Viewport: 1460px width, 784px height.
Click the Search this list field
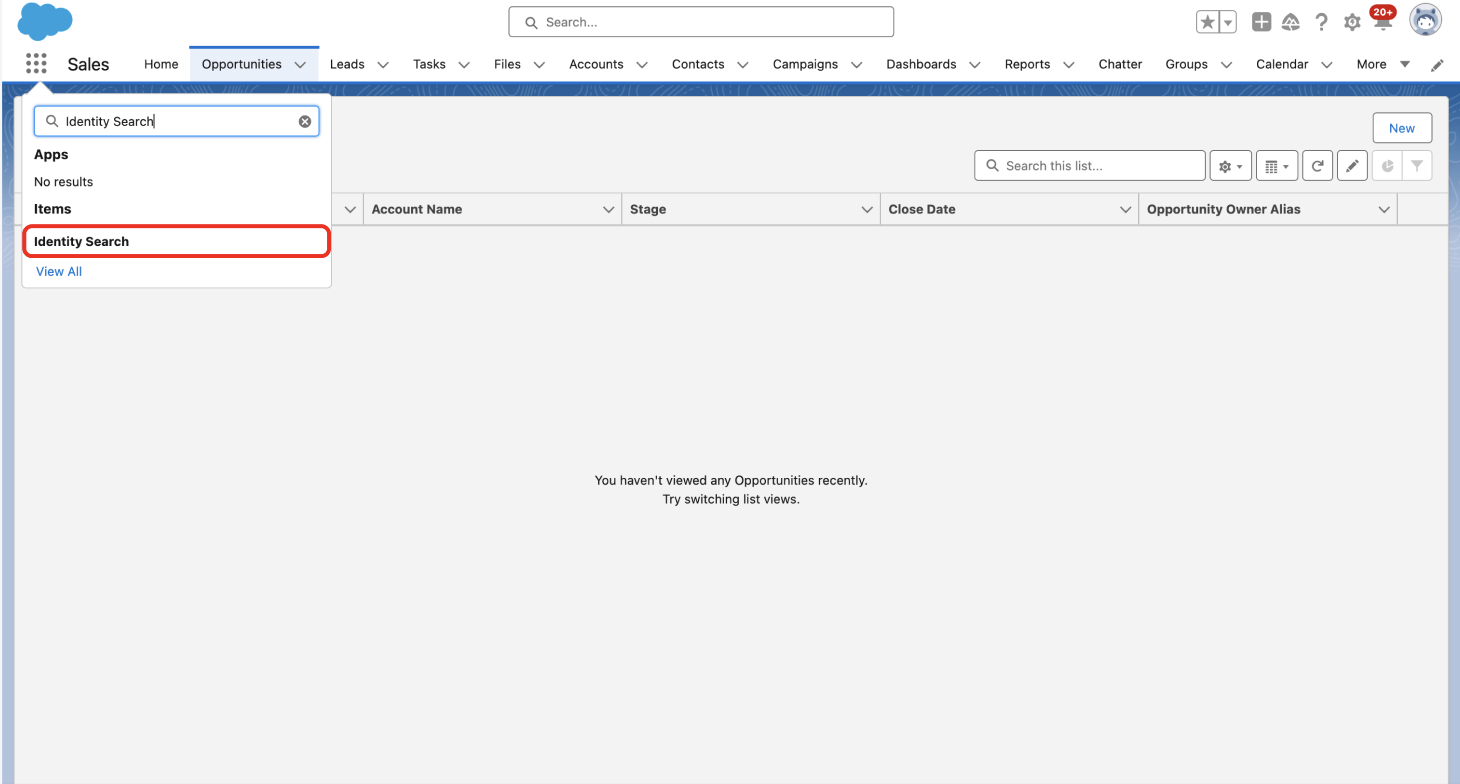pos(1090,166)
